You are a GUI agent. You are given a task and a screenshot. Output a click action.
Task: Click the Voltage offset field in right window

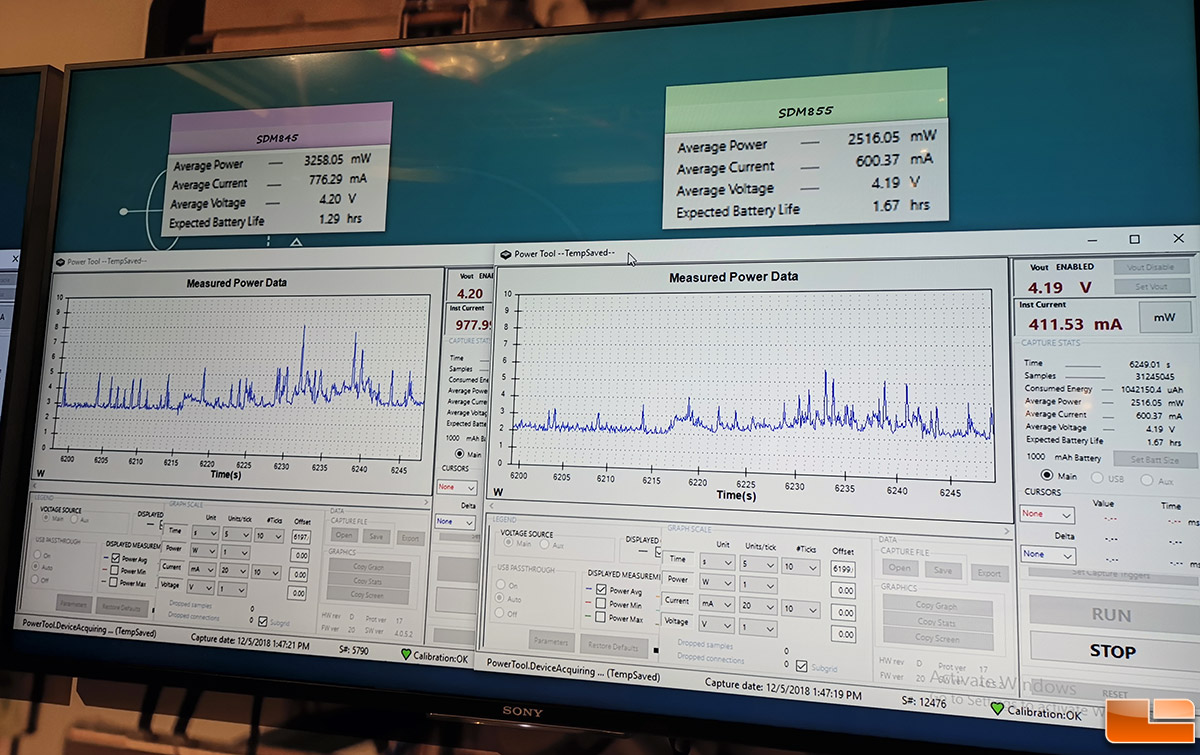842,634
